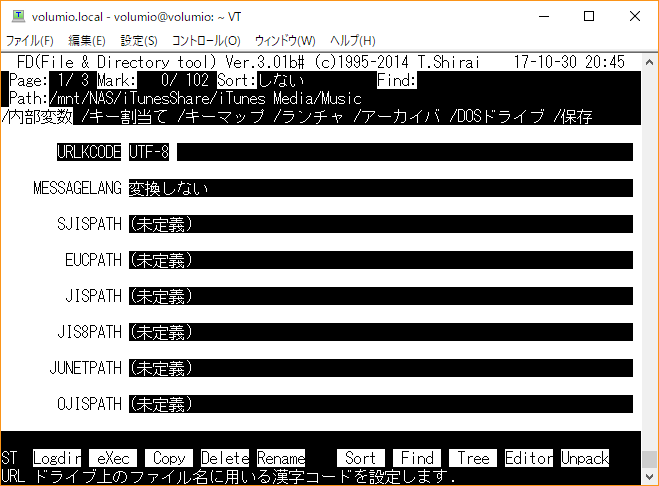This screenshot has height=486, width=659.
Task: Open the ファイル(F) menu
Action: point(29,41)
